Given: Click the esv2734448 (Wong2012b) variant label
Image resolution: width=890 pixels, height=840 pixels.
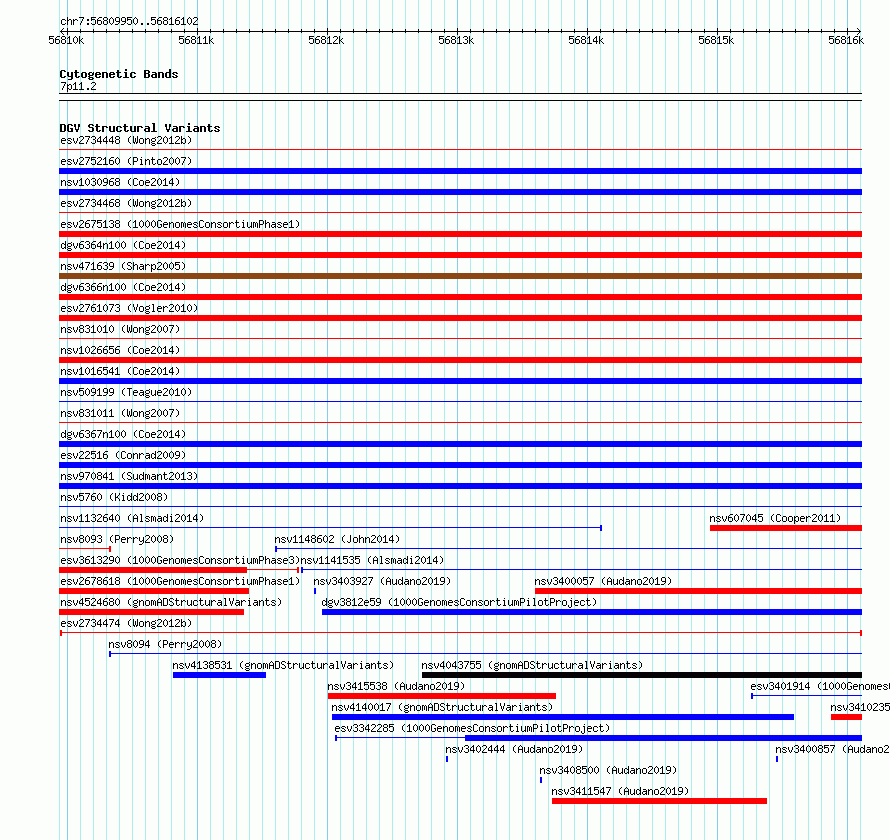Looking at the screenshot, I should tap(126, 140).
